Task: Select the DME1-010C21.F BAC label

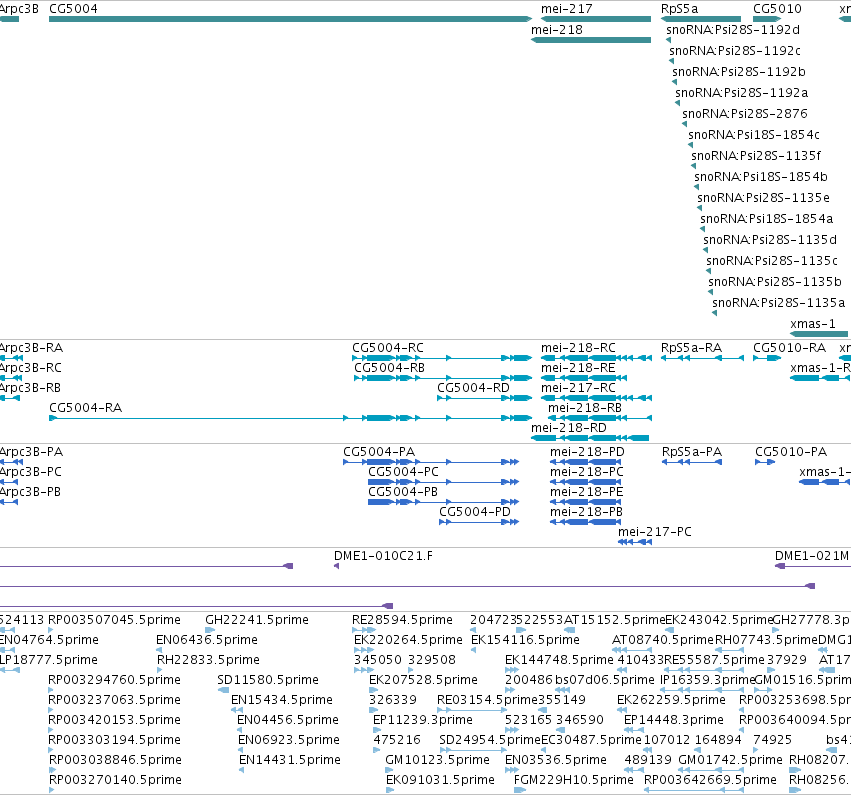Action: point(383,556)
